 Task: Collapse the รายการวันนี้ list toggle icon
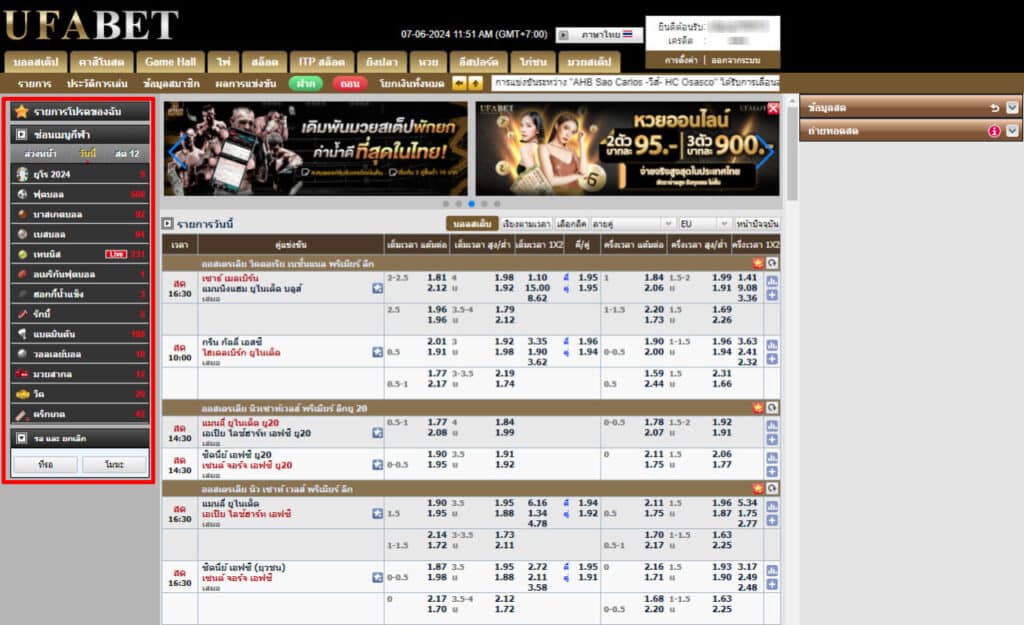168,224
